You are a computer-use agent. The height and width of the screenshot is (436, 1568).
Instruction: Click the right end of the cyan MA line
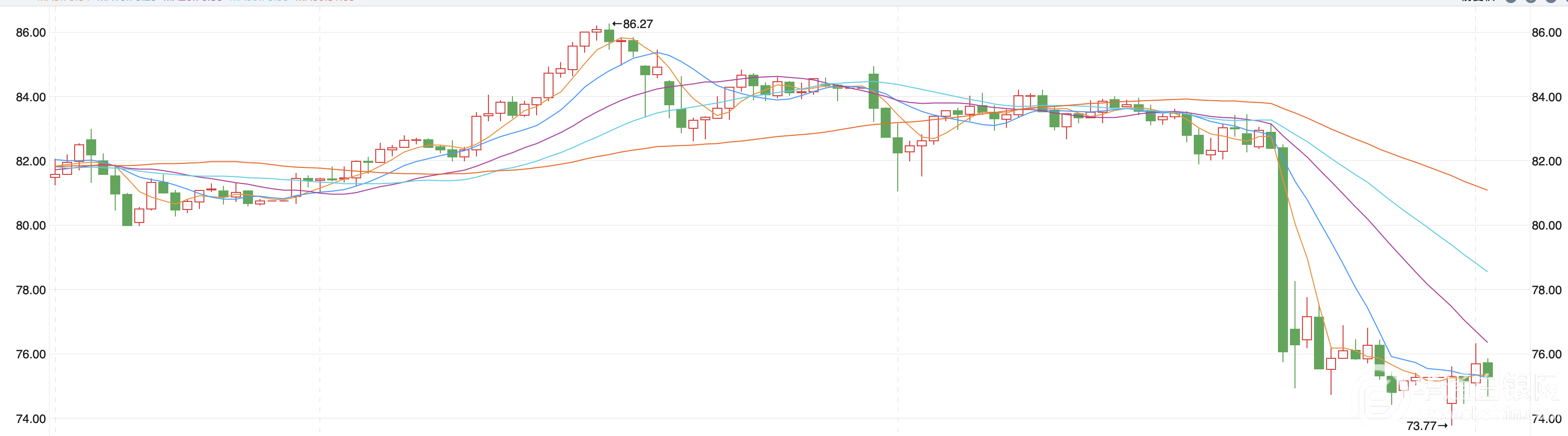[x=1486, y=271]
